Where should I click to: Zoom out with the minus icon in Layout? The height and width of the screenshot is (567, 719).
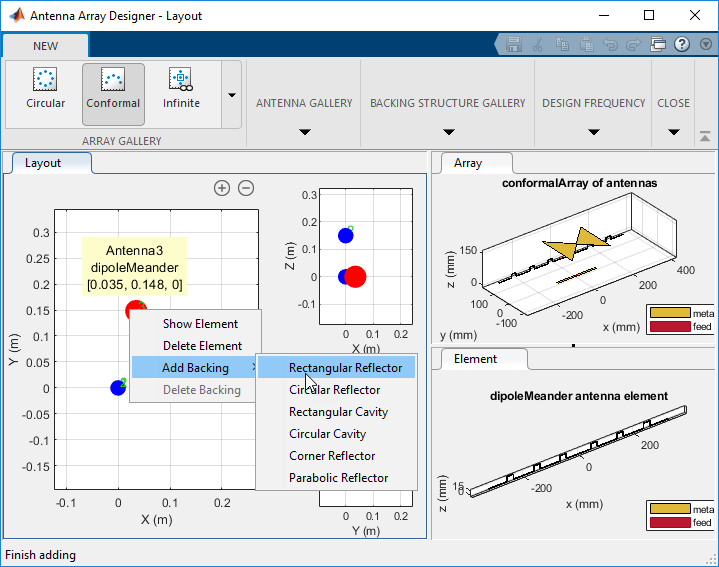(x=246, y=188)
